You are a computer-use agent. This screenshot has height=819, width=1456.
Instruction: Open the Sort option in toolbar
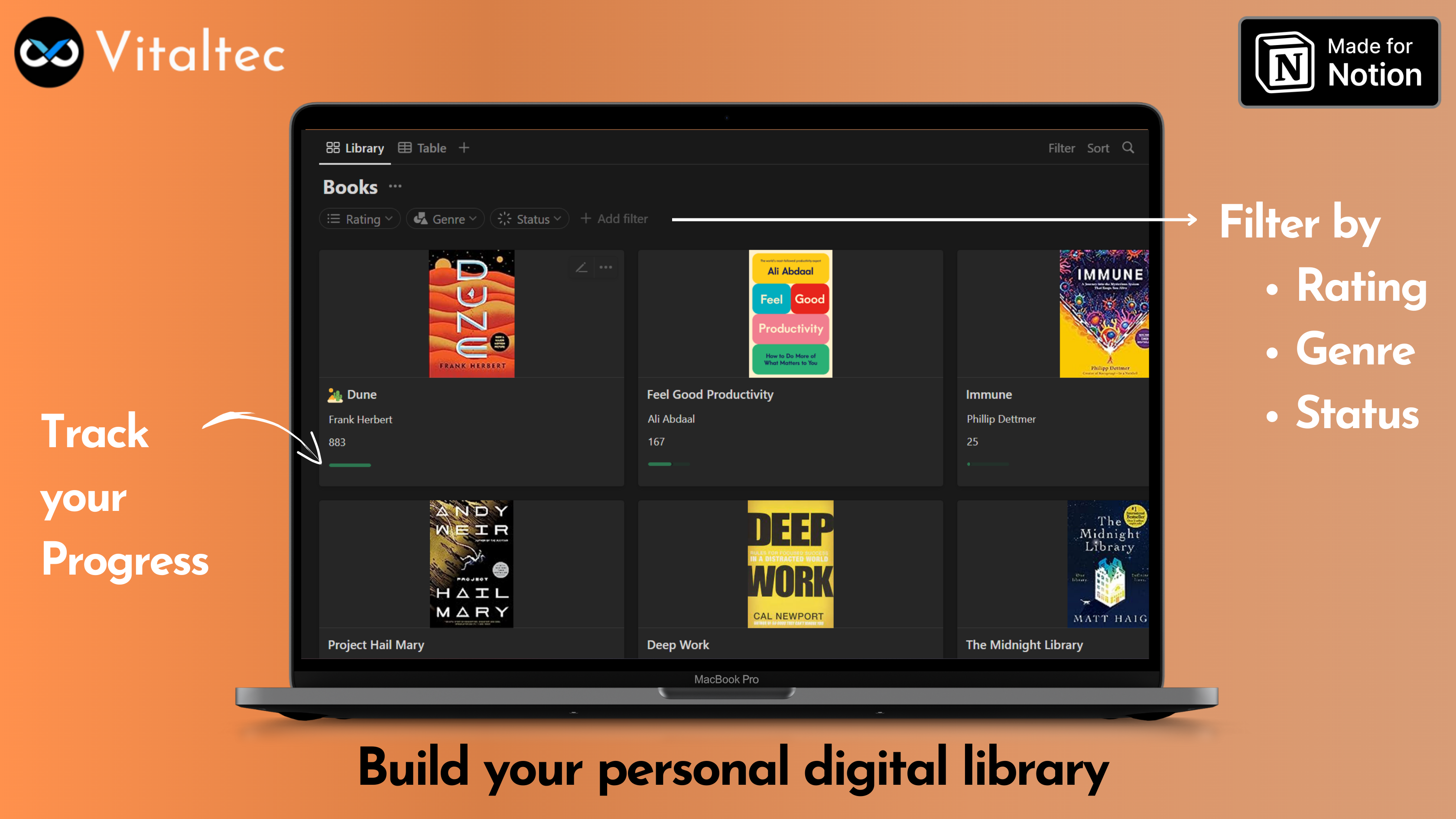pyautogui.click(x=1098, y=148)
